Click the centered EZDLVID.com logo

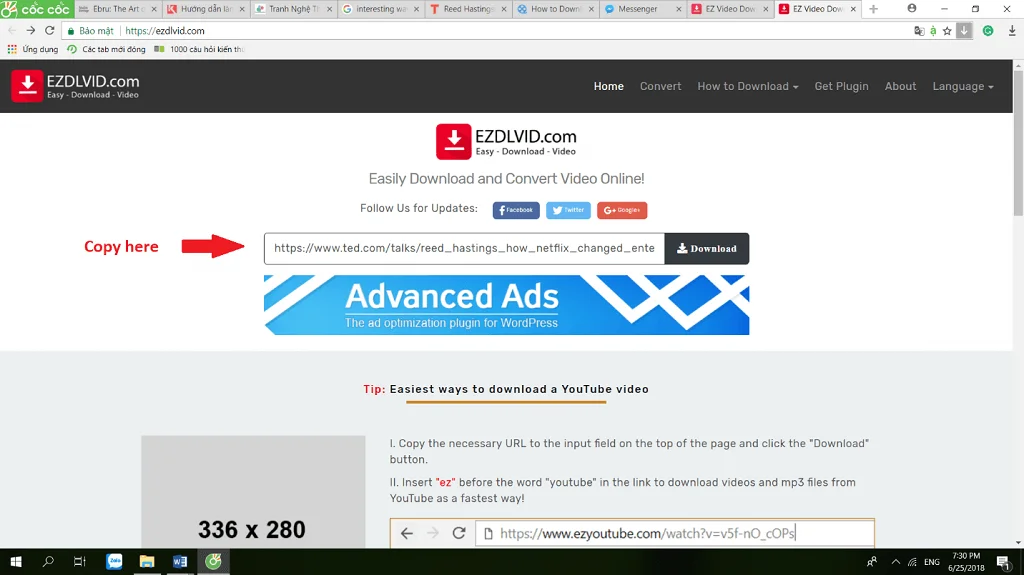[x=506, y=142]
